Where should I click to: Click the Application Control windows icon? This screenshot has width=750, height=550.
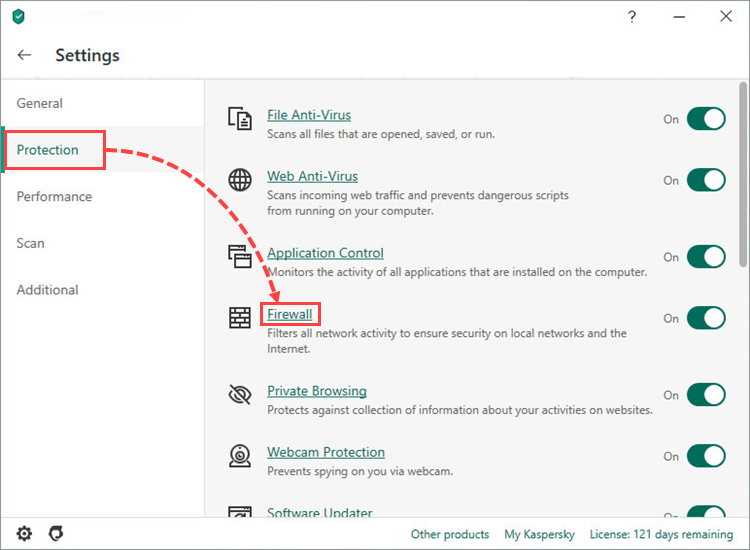point(240,256)
